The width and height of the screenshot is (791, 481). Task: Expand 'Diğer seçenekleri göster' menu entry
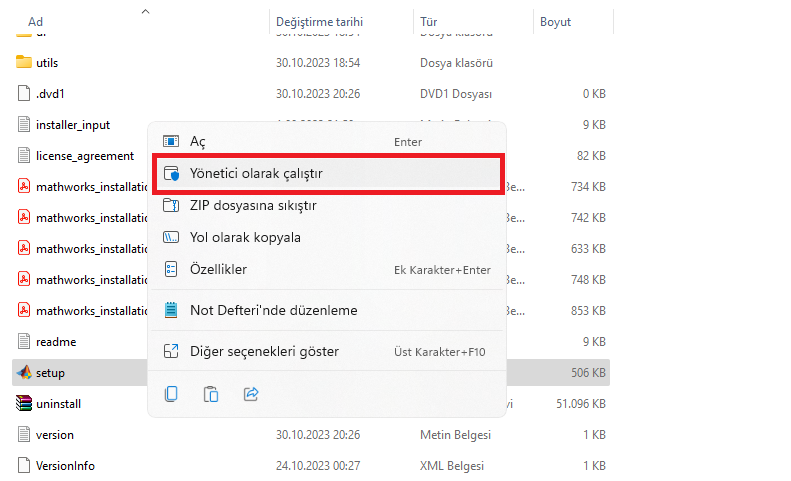tap(264, 351)
